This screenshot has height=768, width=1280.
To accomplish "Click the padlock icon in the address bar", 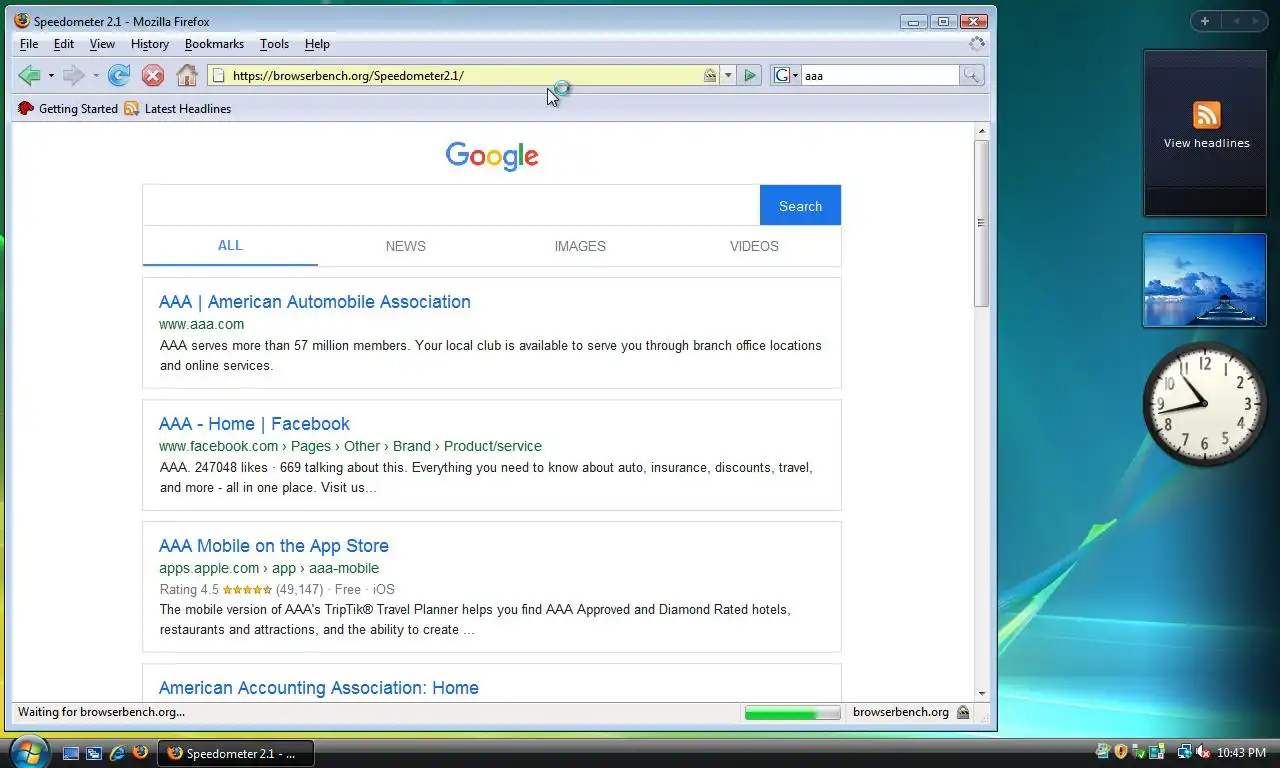I will click(x=710, y=75).
